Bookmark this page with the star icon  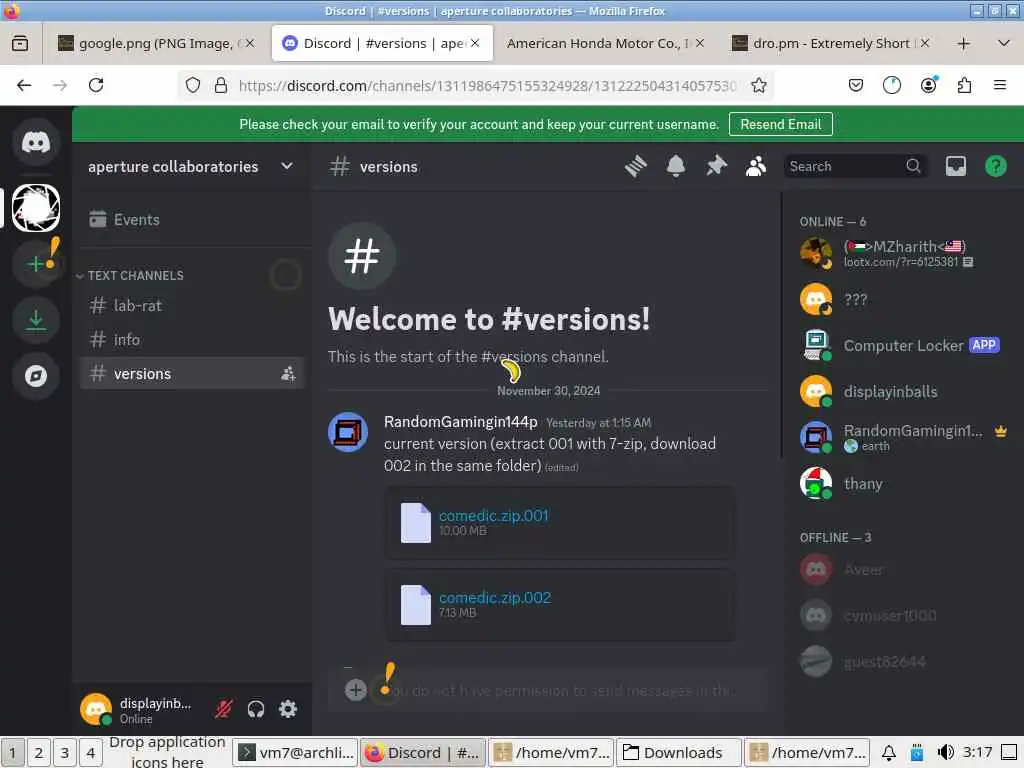click(758, 86)
